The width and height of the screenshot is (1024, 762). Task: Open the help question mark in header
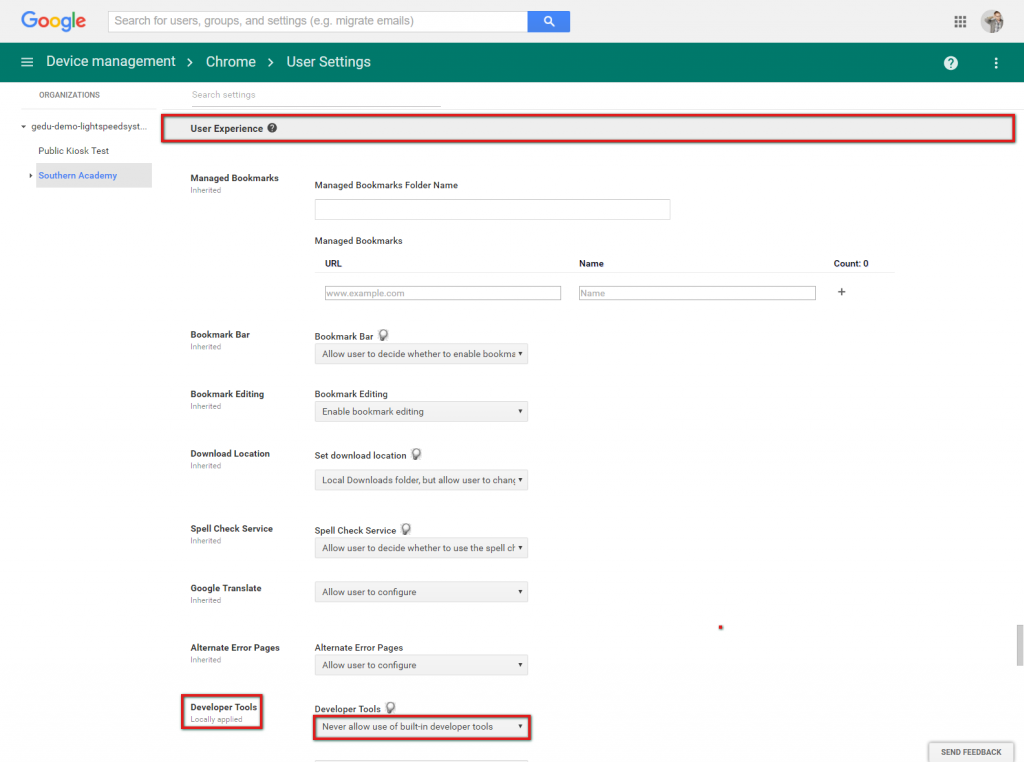[x=951, y=63]
